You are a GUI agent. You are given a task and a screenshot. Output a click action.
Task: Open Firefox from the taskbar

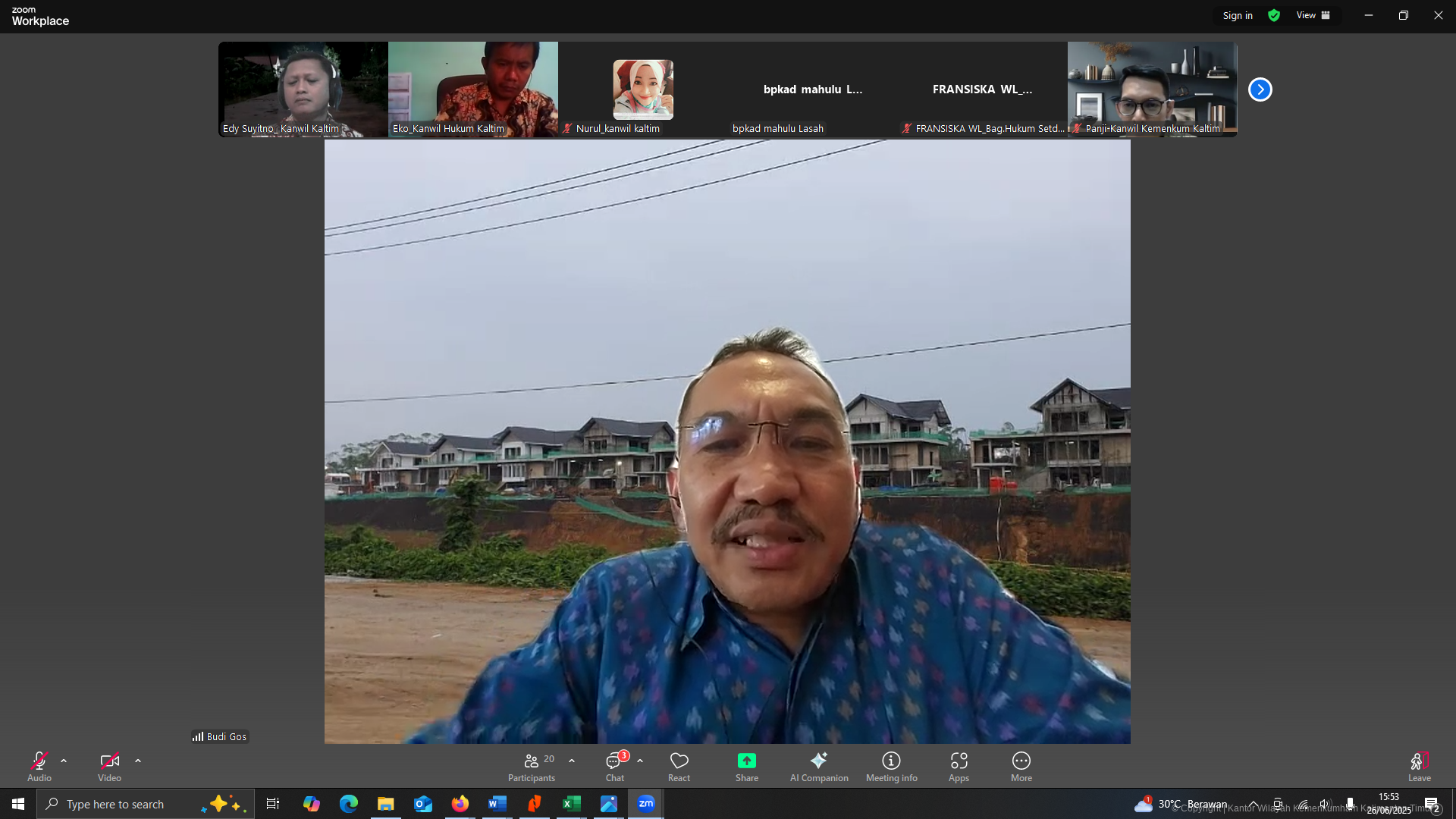[460, 804]
